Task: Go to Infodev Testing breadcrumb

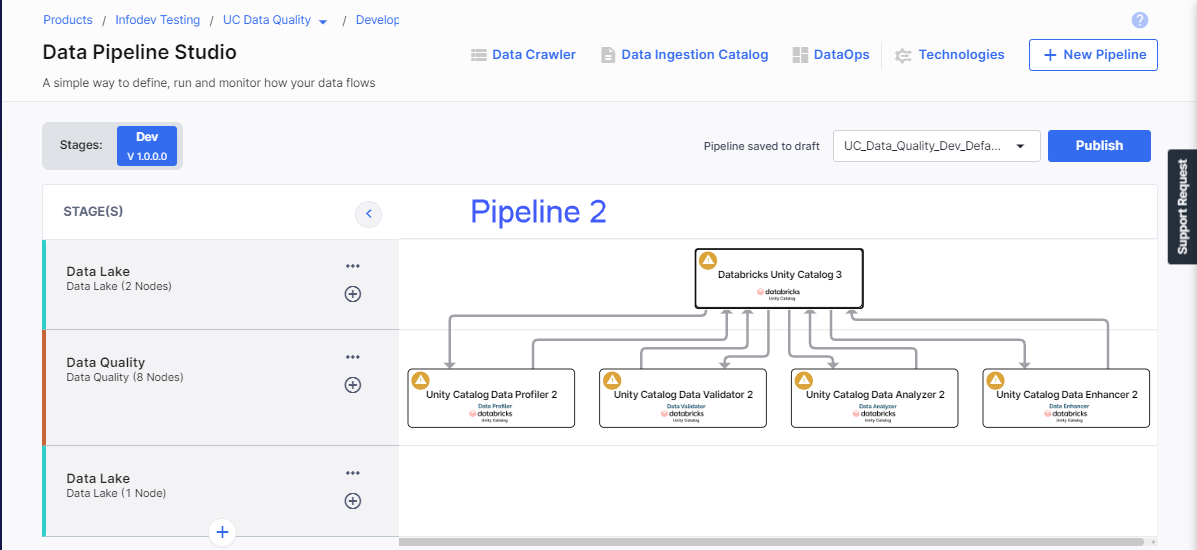Action: point(158,21)
